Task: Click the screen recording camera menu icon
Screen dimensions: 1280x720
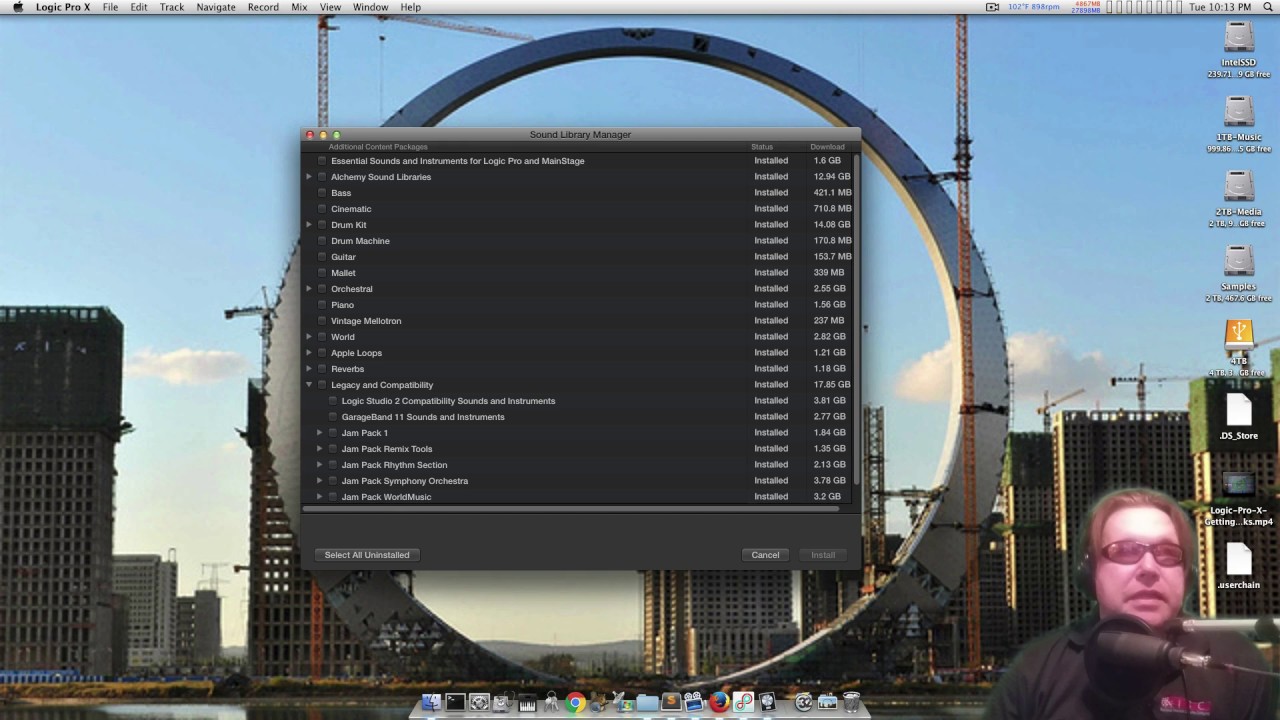Action: coord(992,7)
